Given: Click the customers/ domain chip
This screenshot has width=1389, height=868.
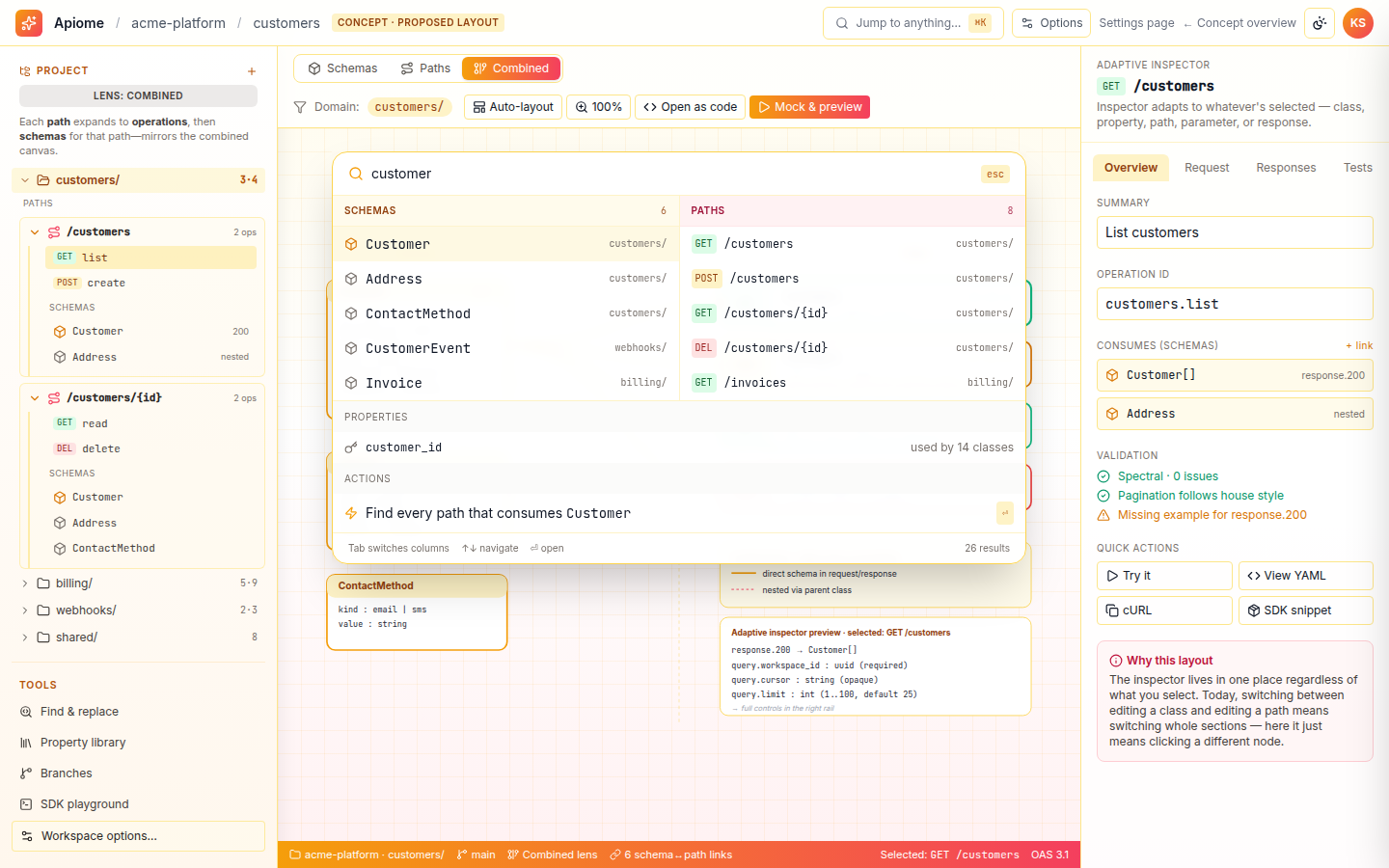Looking at the screenshot, I should 409,107.
